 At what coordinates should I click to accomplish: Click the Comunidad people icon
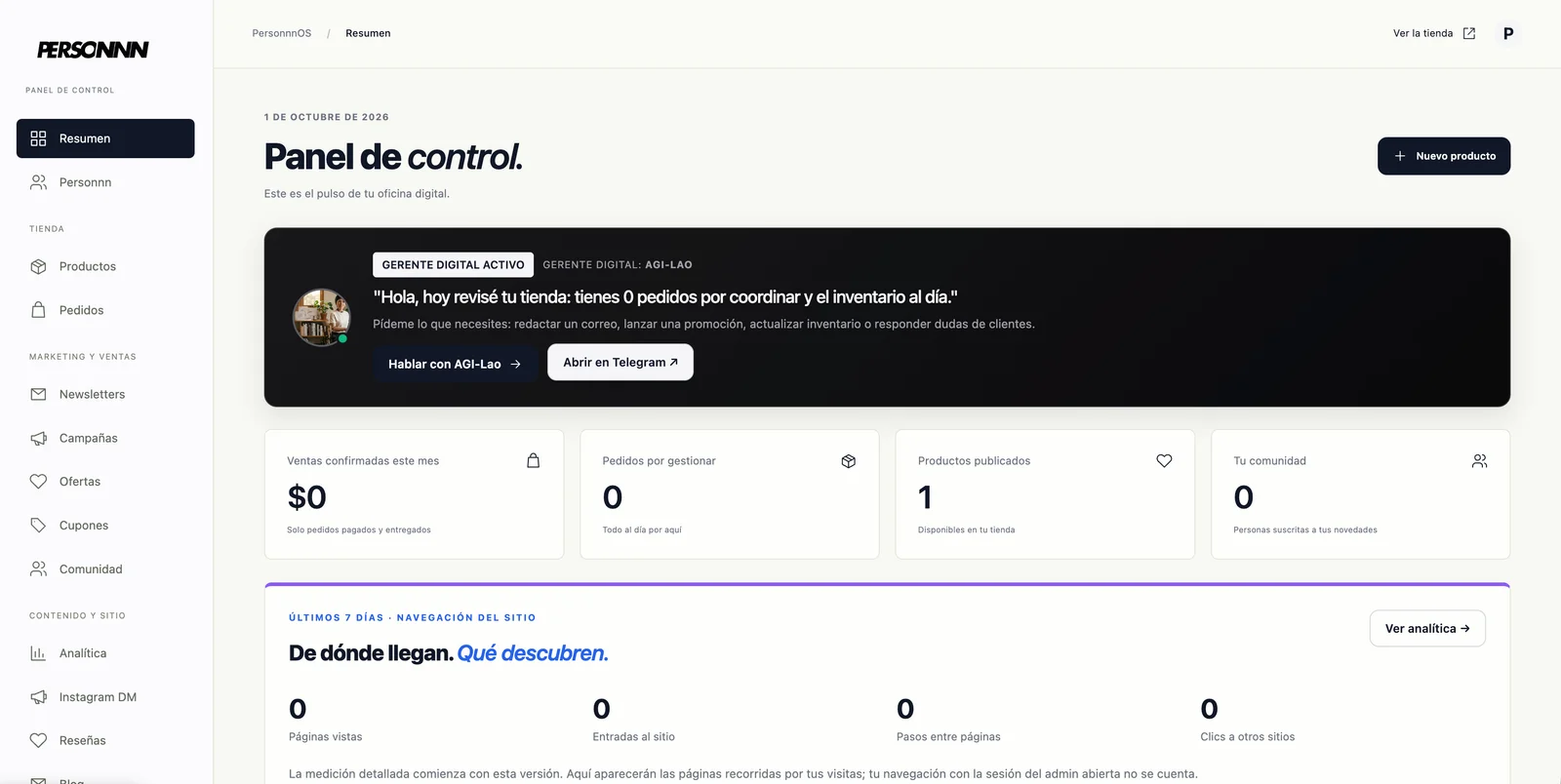tap(38, 568)
